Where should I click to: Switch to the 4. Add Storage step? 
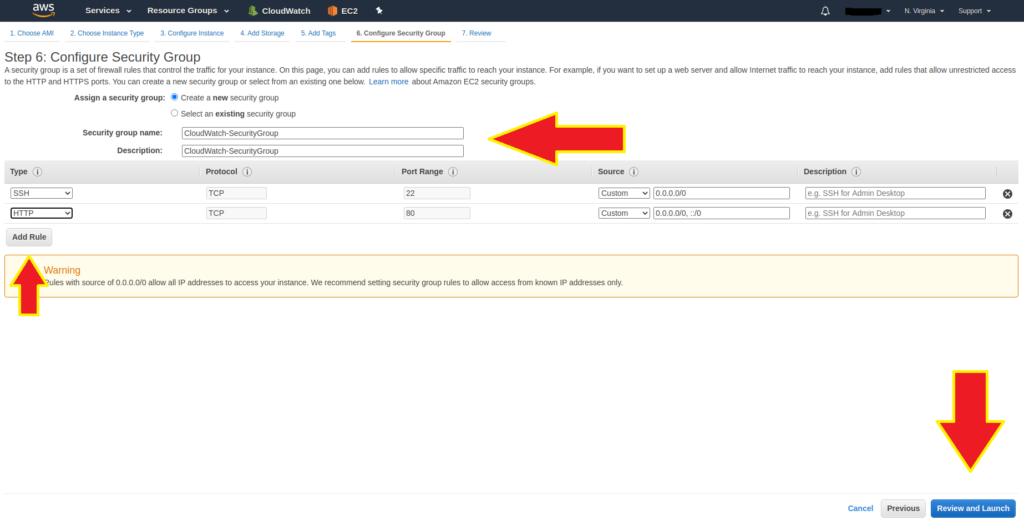pos(263,33)
